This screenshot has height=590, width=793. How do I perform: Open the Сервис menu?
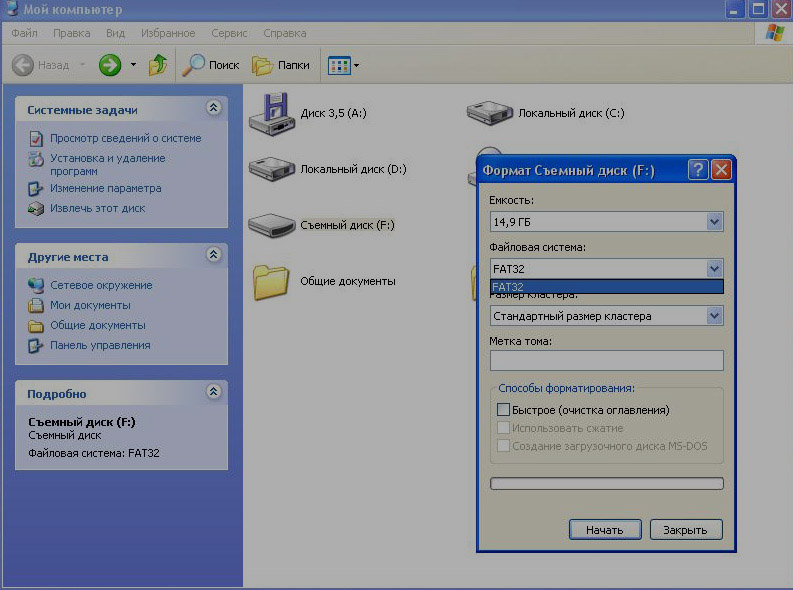point(228,33)
